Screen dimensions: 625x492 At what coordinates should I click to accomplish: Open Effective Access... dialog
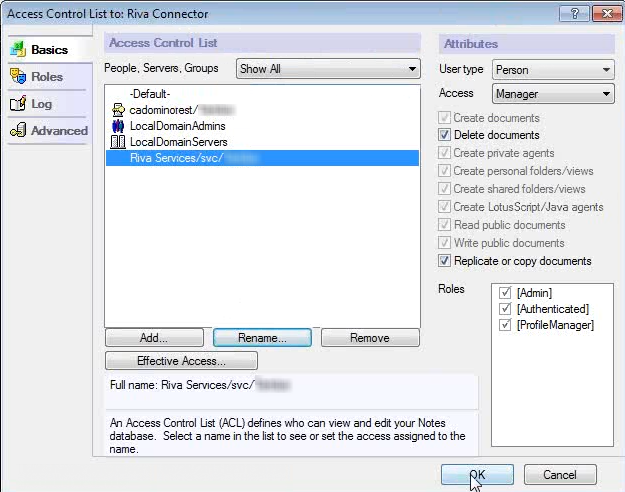(181, 361)
